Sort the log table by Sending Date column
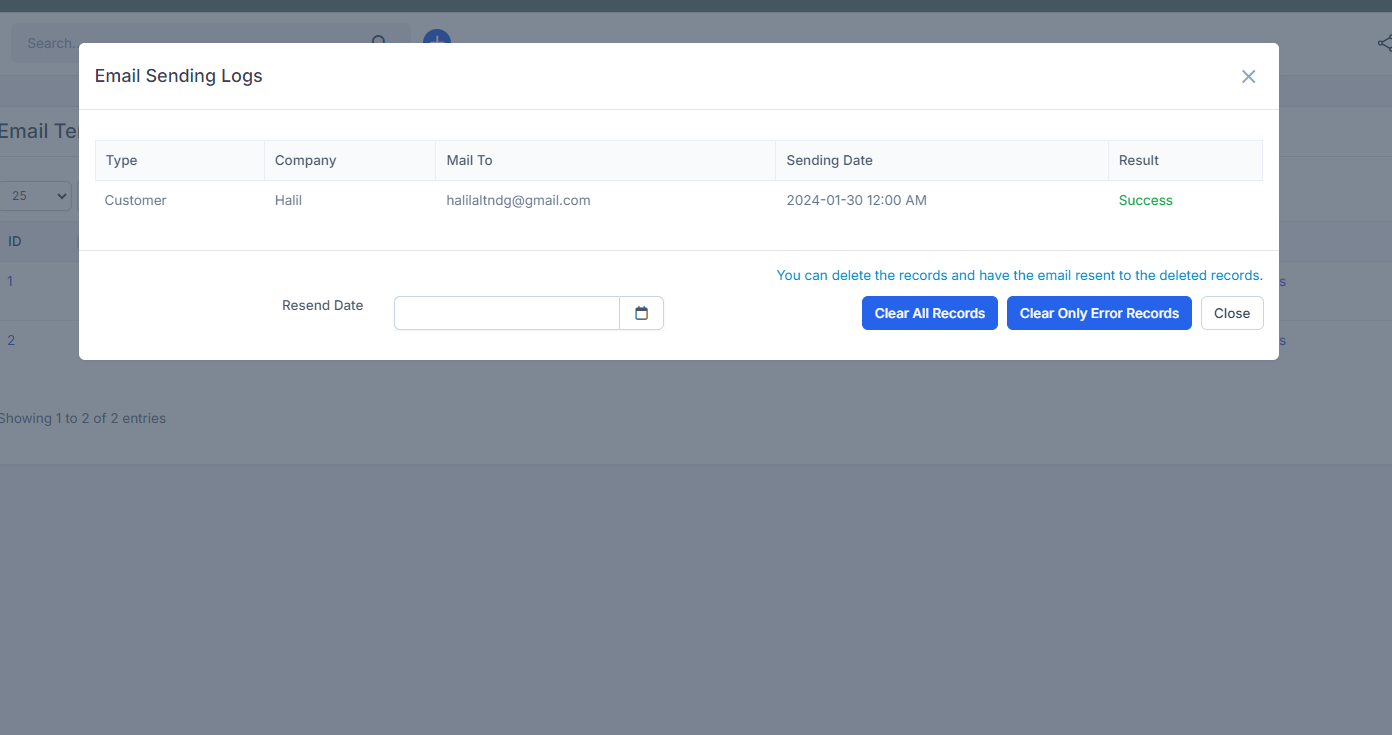 (x=829, y=160)
